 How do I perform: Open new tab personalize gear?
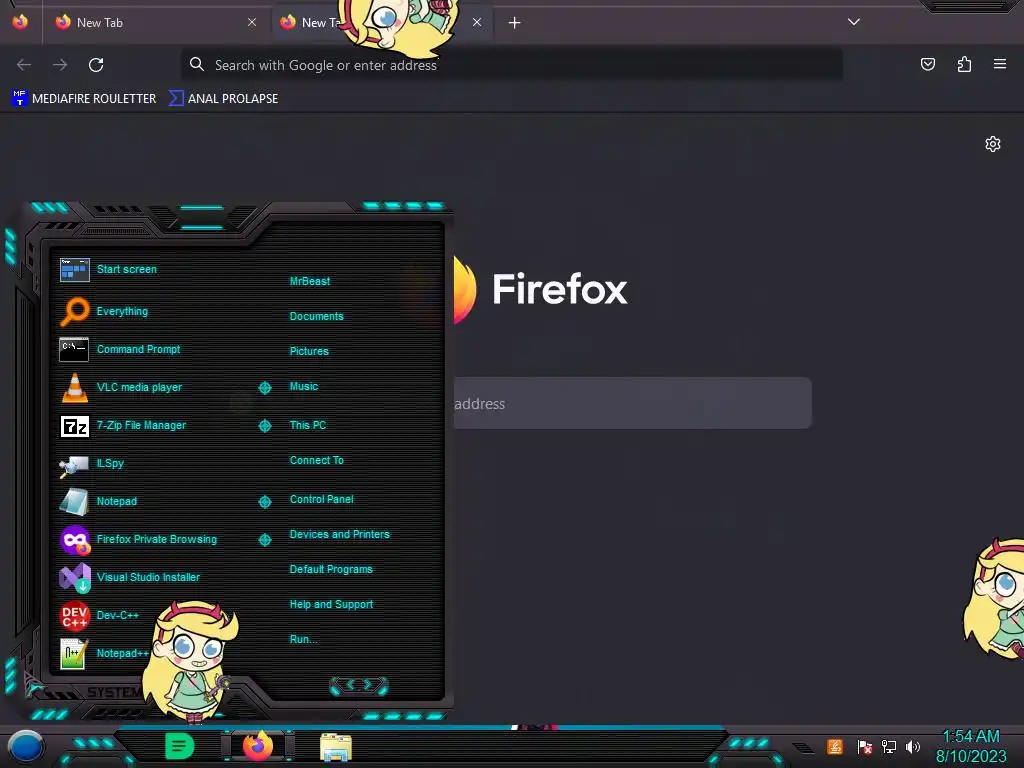pyautogui.click(x=993, y=144)
